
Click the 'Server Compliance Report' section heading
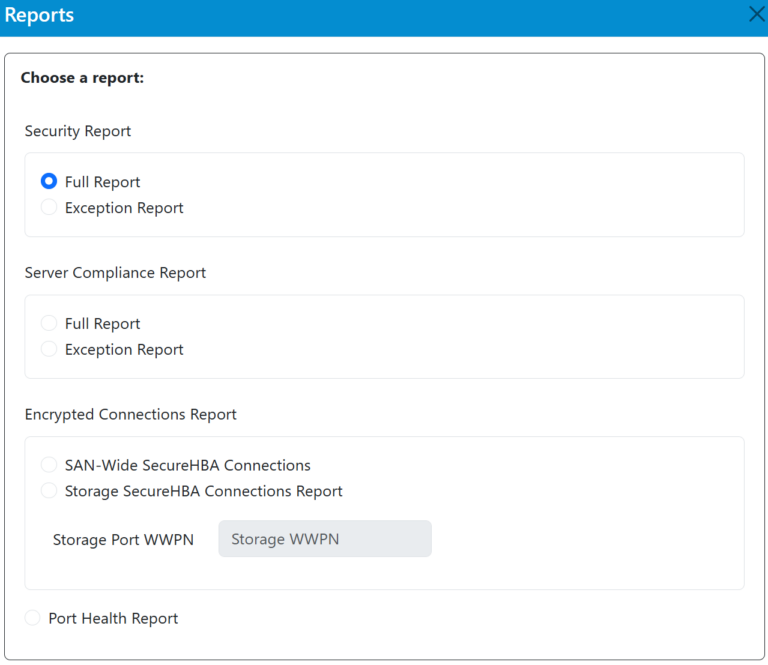click(115, 273)
